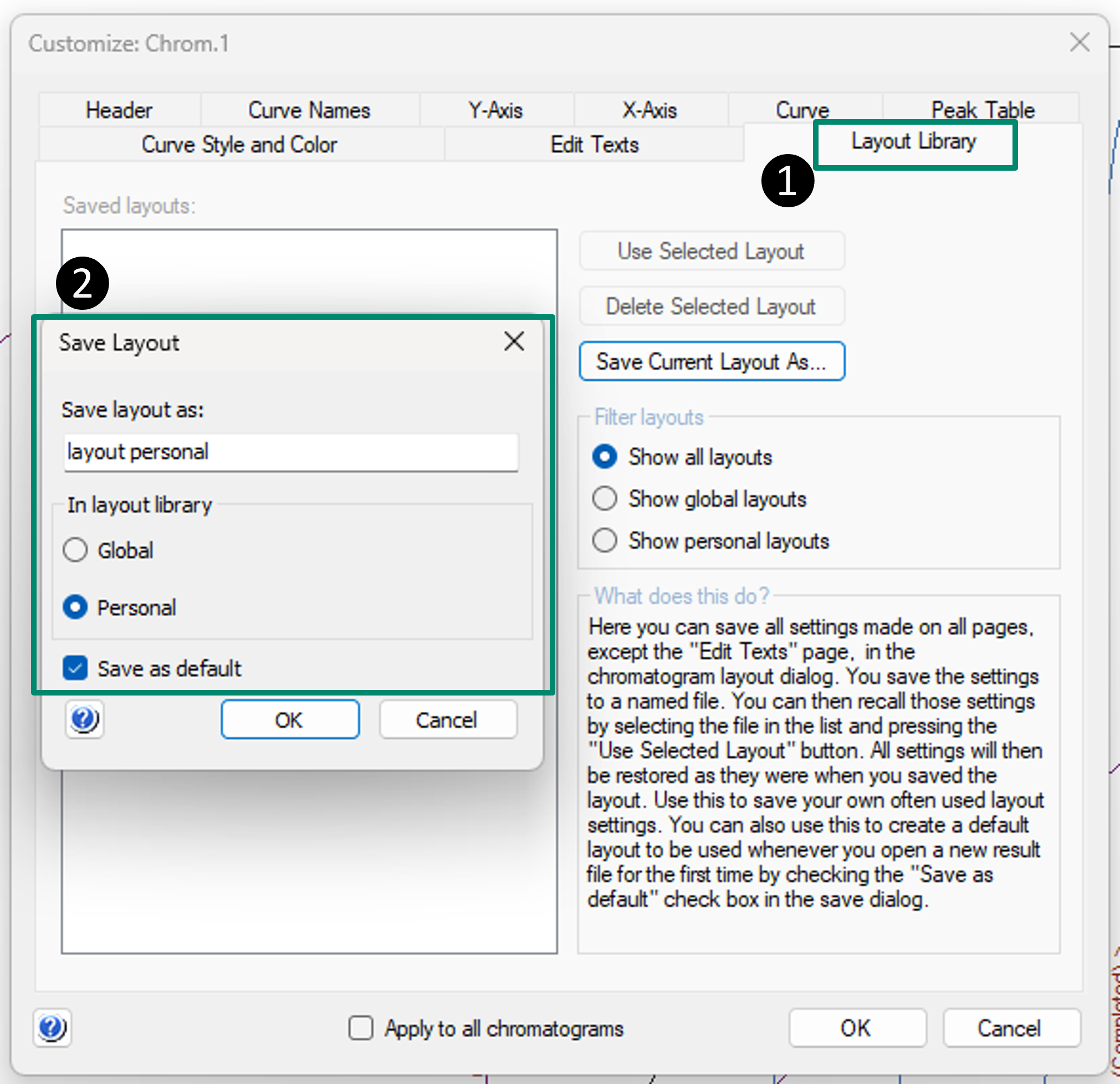
Task: Open Curve Style and Color tab
Action: (x=239, y=144)
